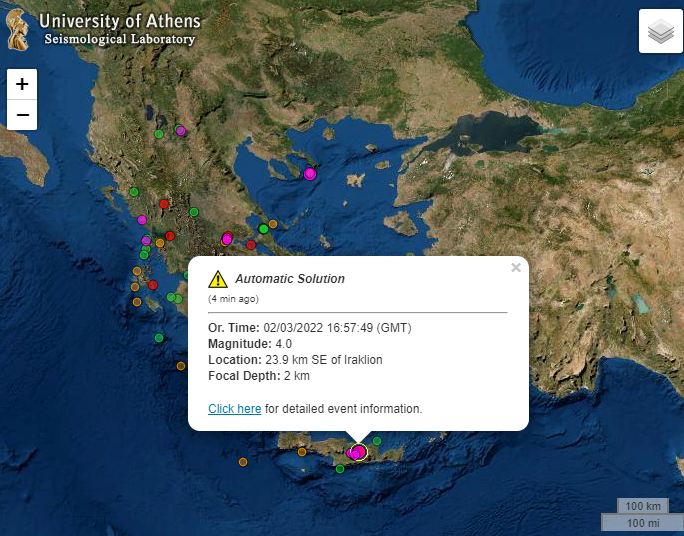Select the magenta marker in northern Greece

tap(181, 131)
